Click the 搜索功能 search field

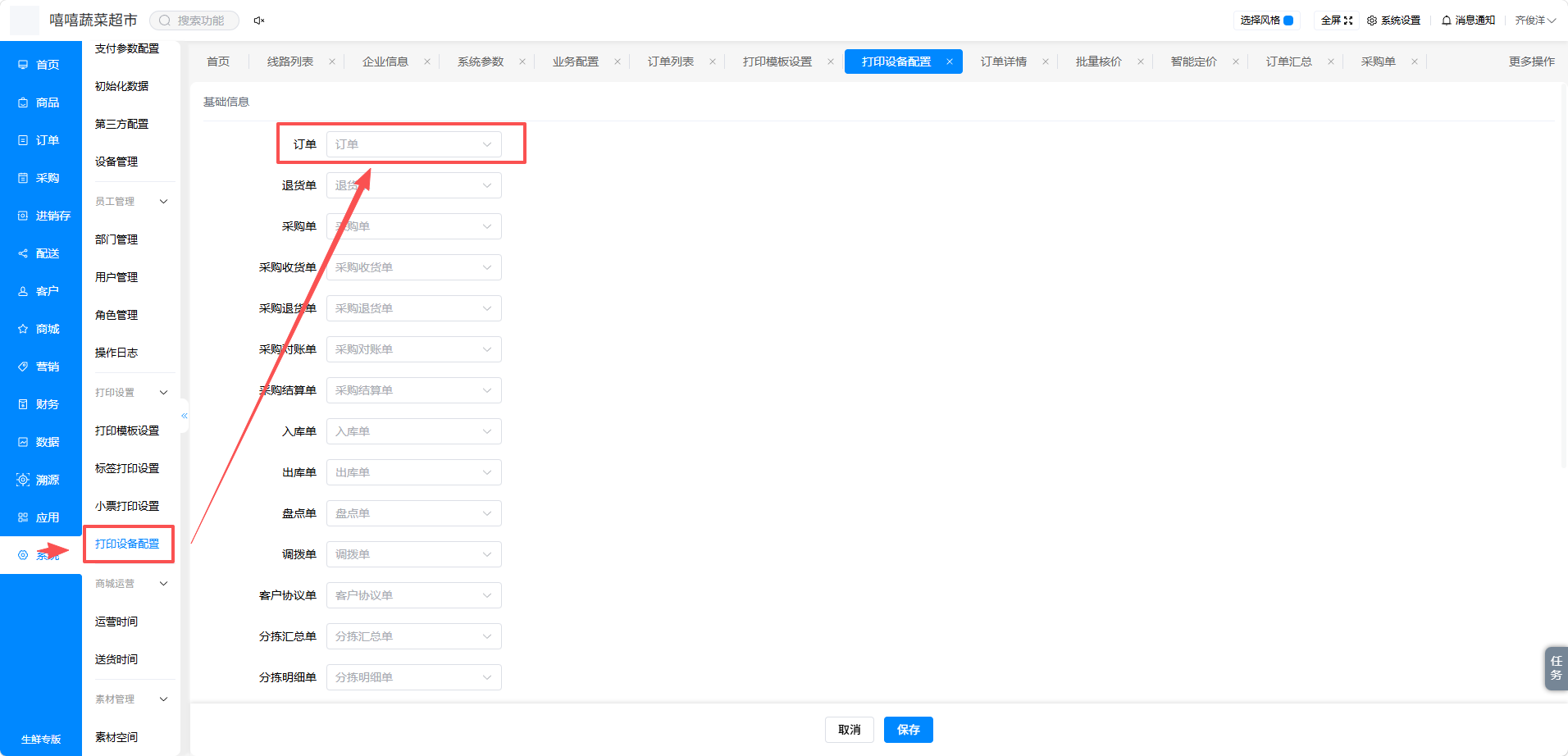click(194, 20)
